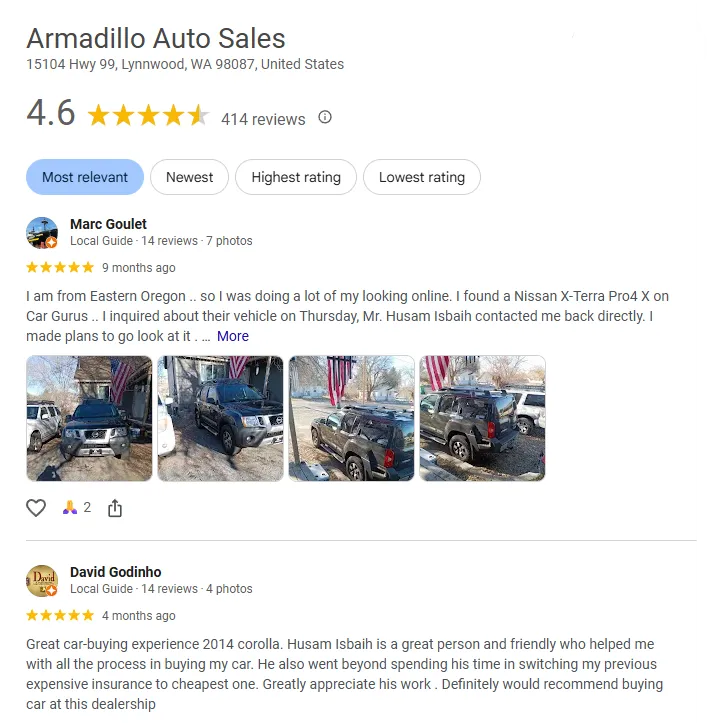Sort reviews by Newest
The height and width of the screenshot is (723, 708).
click(190, 177)
